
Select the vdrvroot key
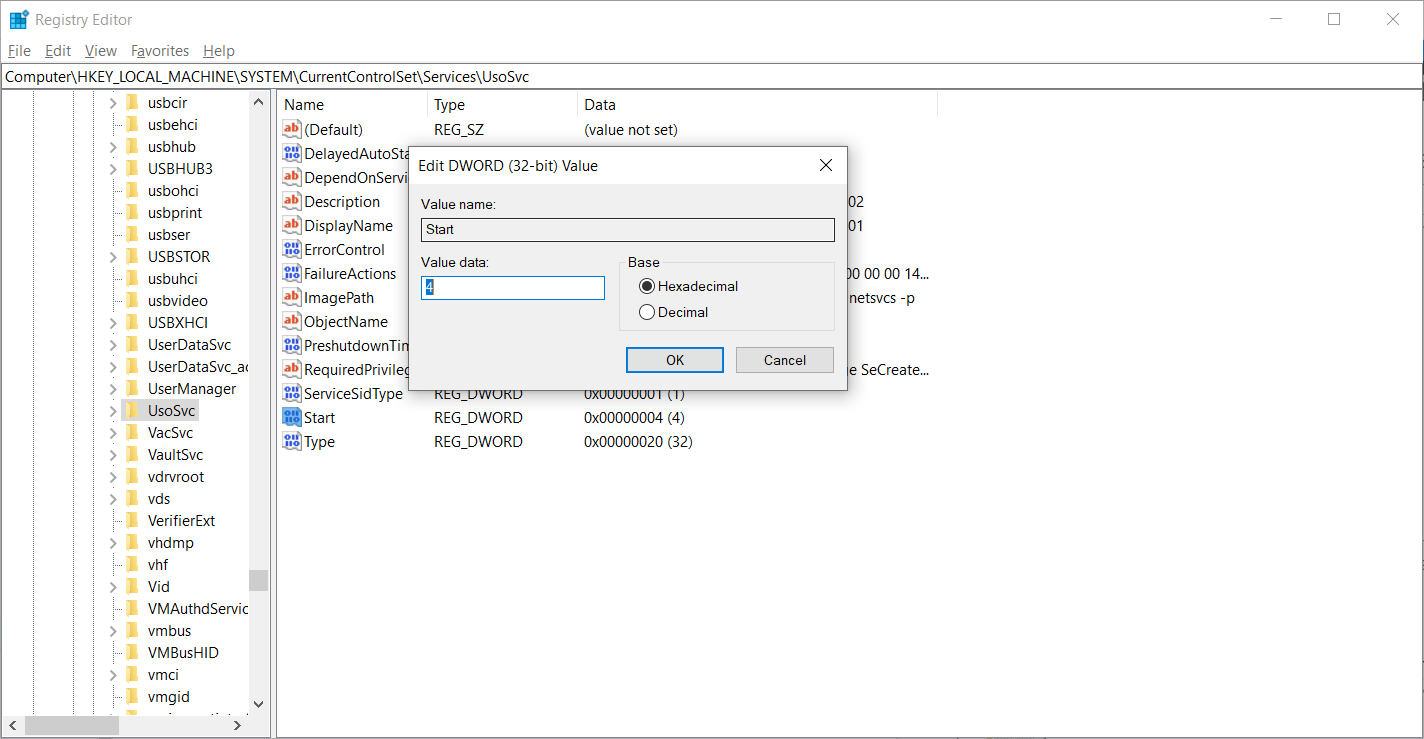(176, 476)
